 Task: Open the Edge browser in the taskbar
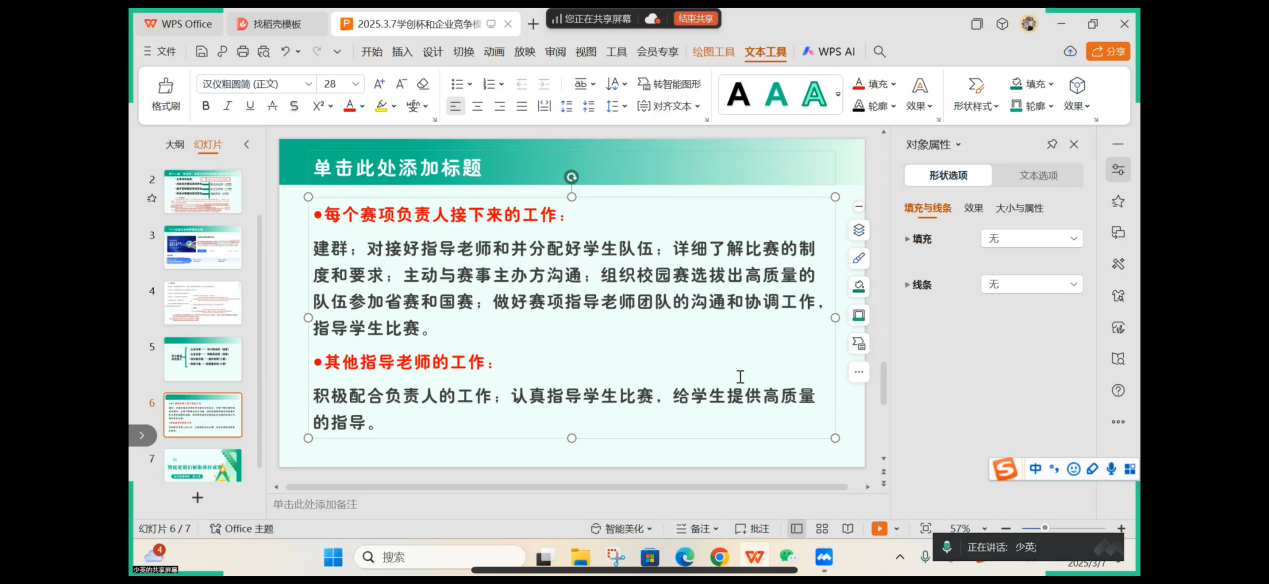(x=684, y=557)
